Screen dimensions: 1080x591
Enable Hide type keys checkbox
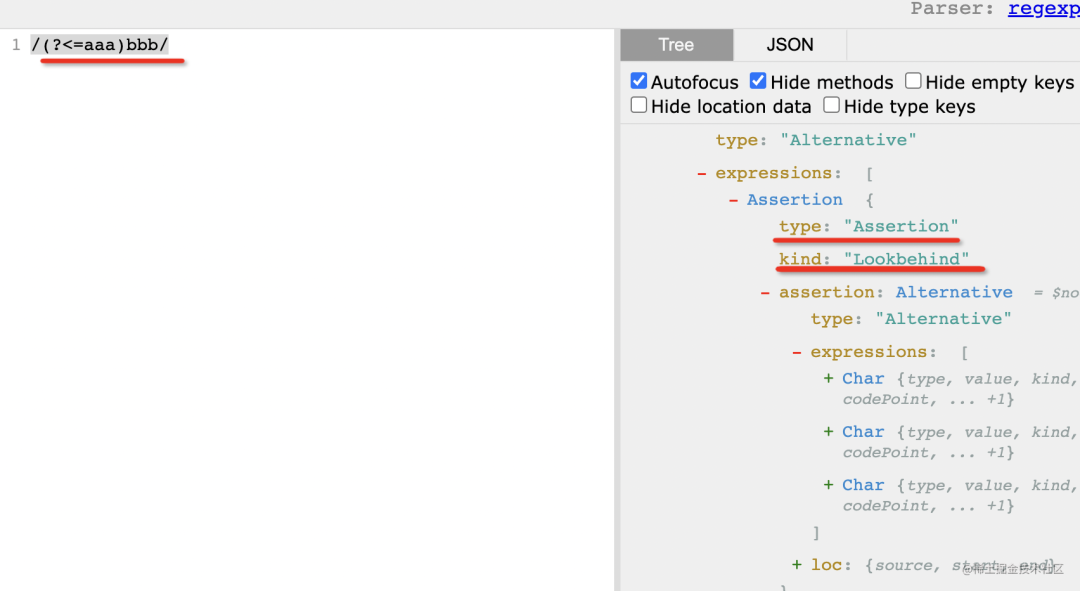pos(831,105)
